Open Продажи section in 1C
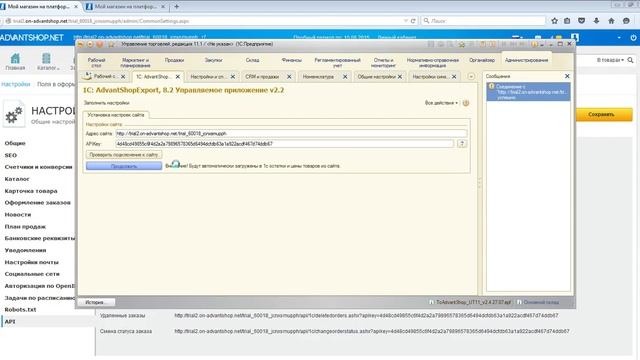Viewport: 640px width, 360px height. pyautogui.click(x=174, y=60)
